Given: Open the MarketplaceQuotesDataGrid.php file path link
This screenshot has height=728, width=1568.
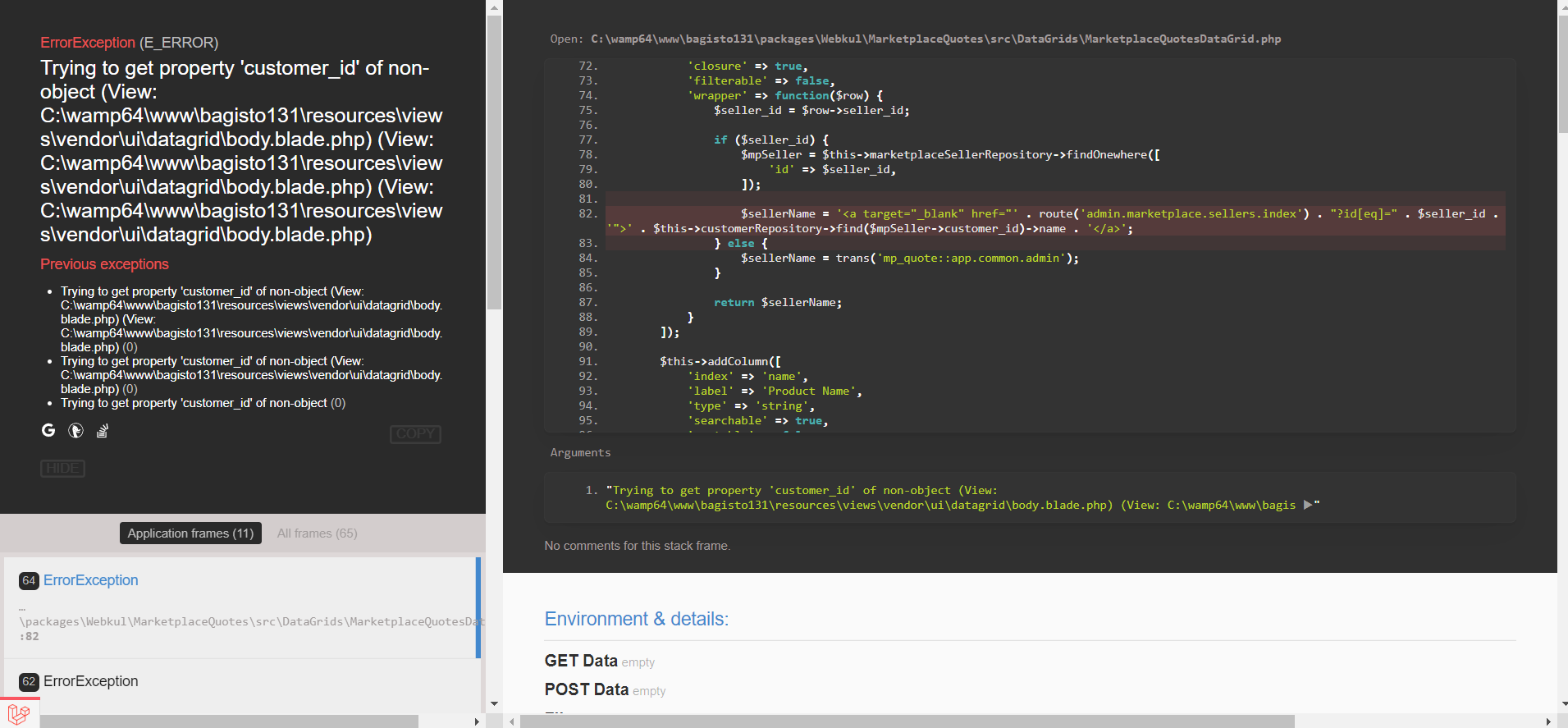Looking at the screenshot, I should pyautogui.click(x=935, y=39).
